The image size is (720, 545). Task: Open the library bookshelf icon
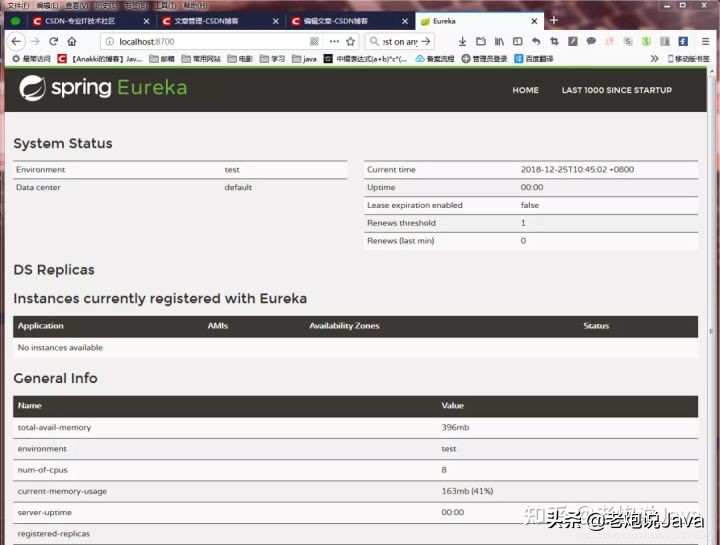tap(499, 41)
